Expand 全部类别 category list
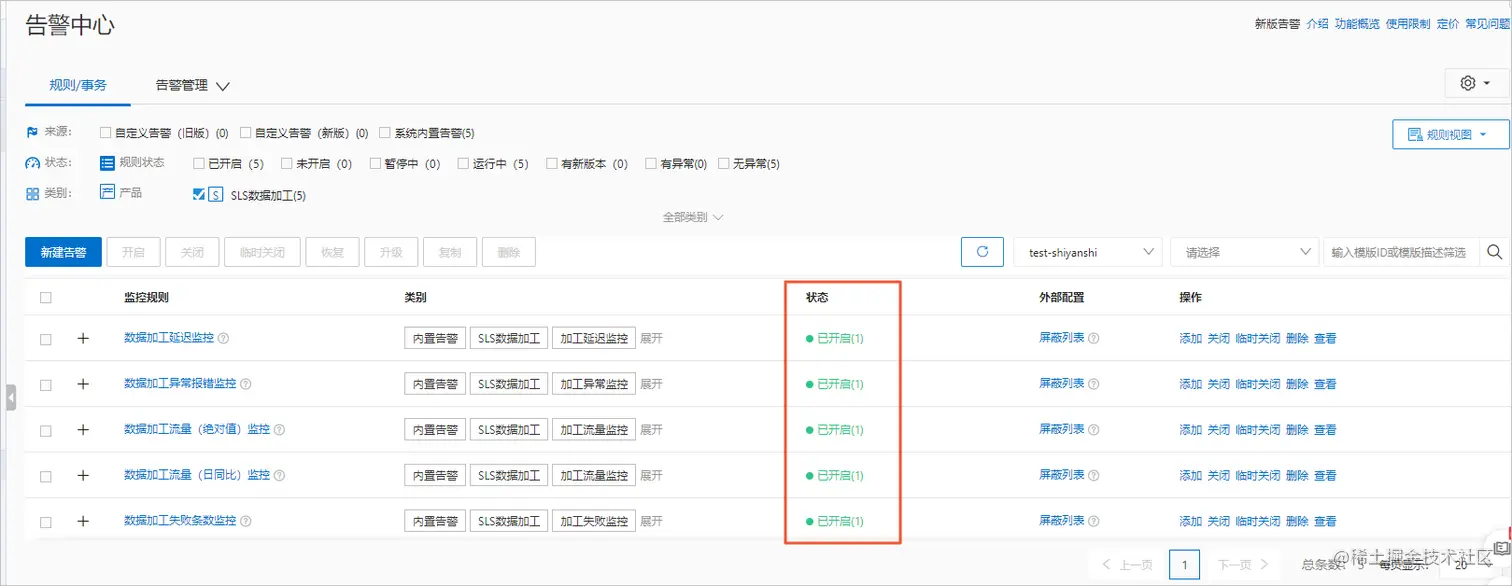Viewport: 1512px width, 586px height. [x=692, y=217]
